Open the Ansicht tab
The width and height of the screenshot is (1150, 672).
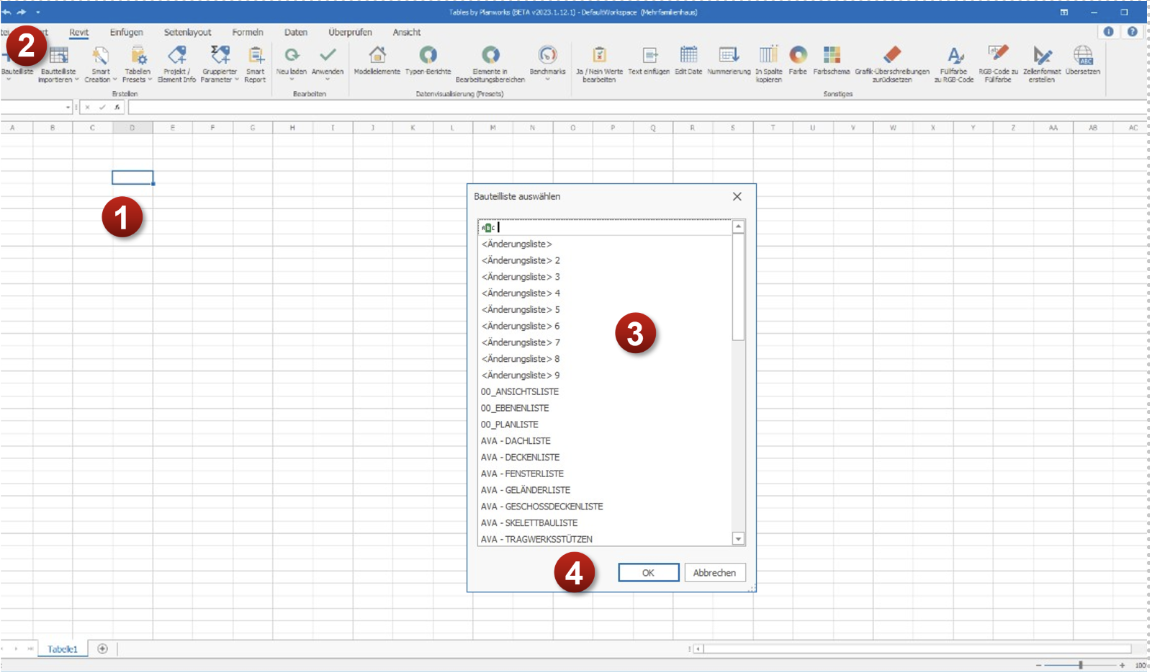point(406,32)
